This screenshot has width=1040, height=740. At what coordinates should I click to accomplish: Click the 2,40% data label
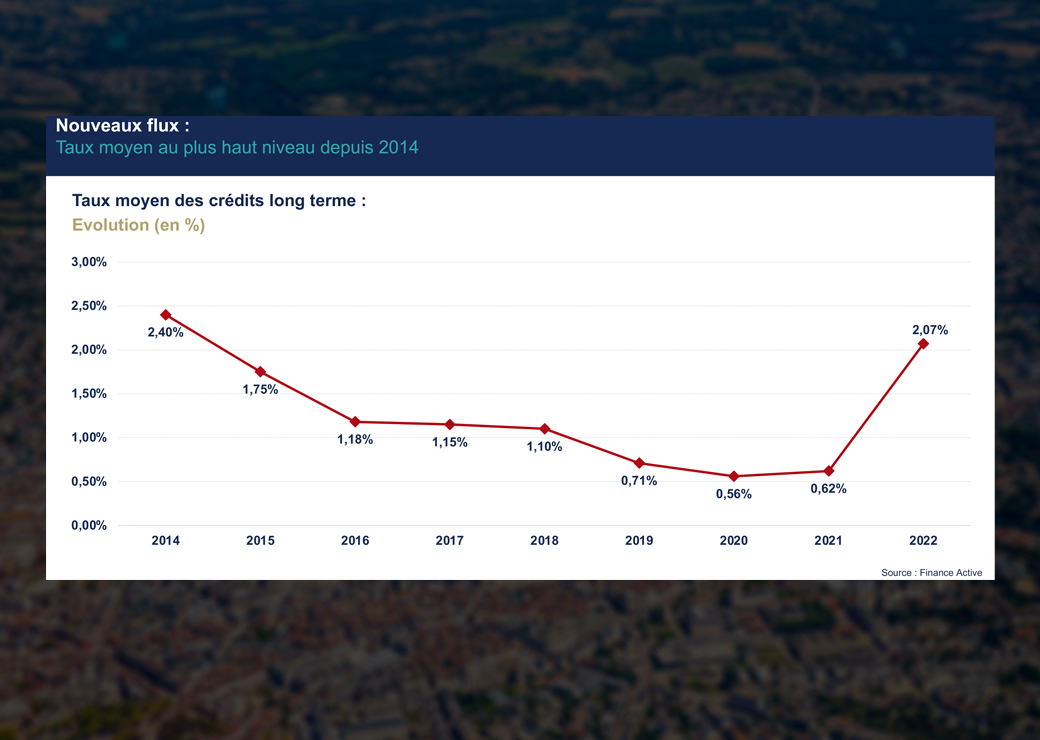pyautogui.click(x=165, y=332)
